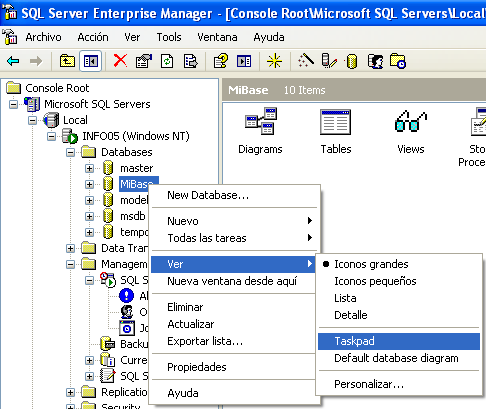Open the Views glasses icon
Screen dimensions: 486x409
[x=411, y=121]
